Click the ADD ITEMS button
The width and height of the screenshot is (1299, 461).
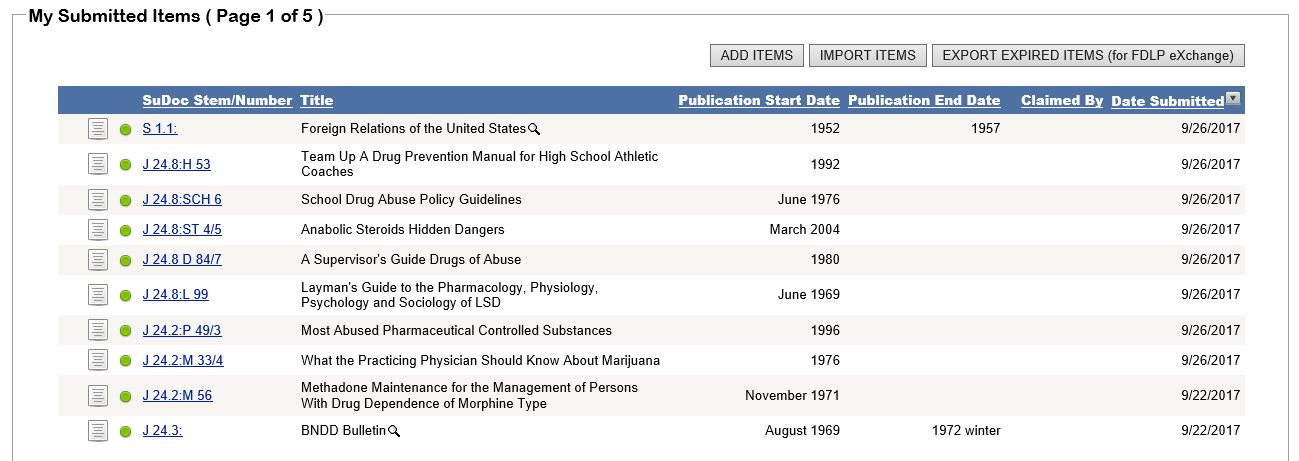tap(757, 56)
